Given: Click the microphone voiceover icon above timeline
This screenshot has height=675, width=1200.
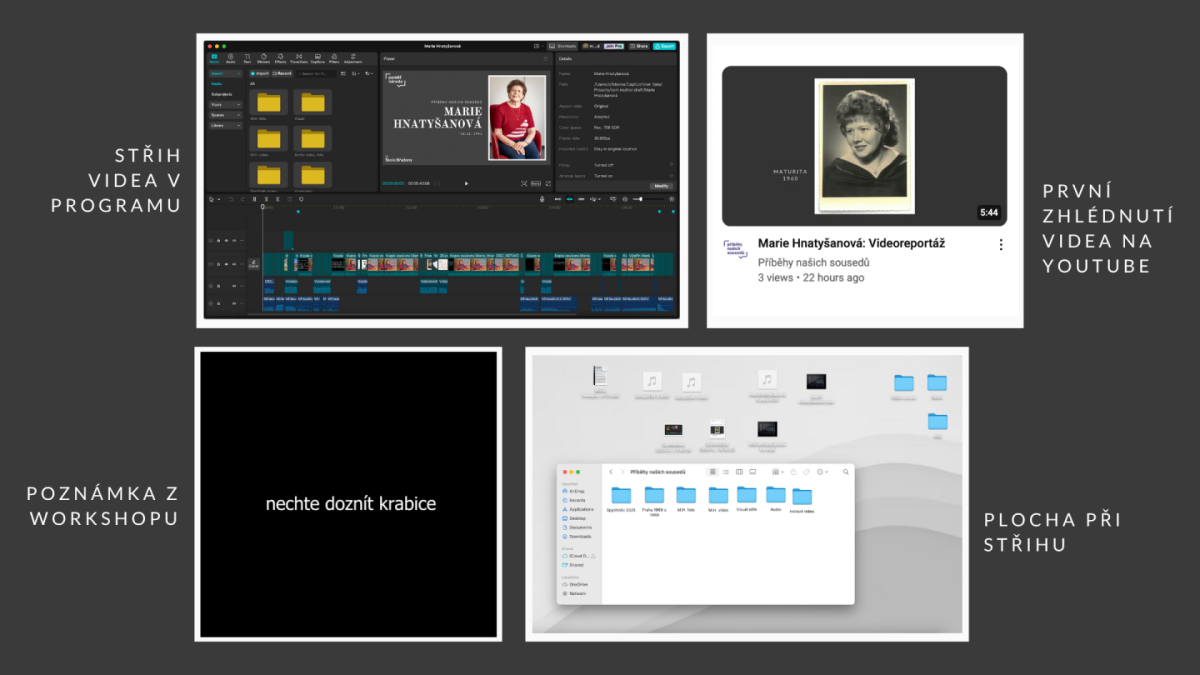Looking at the screenshot, I should coord(542,199).
